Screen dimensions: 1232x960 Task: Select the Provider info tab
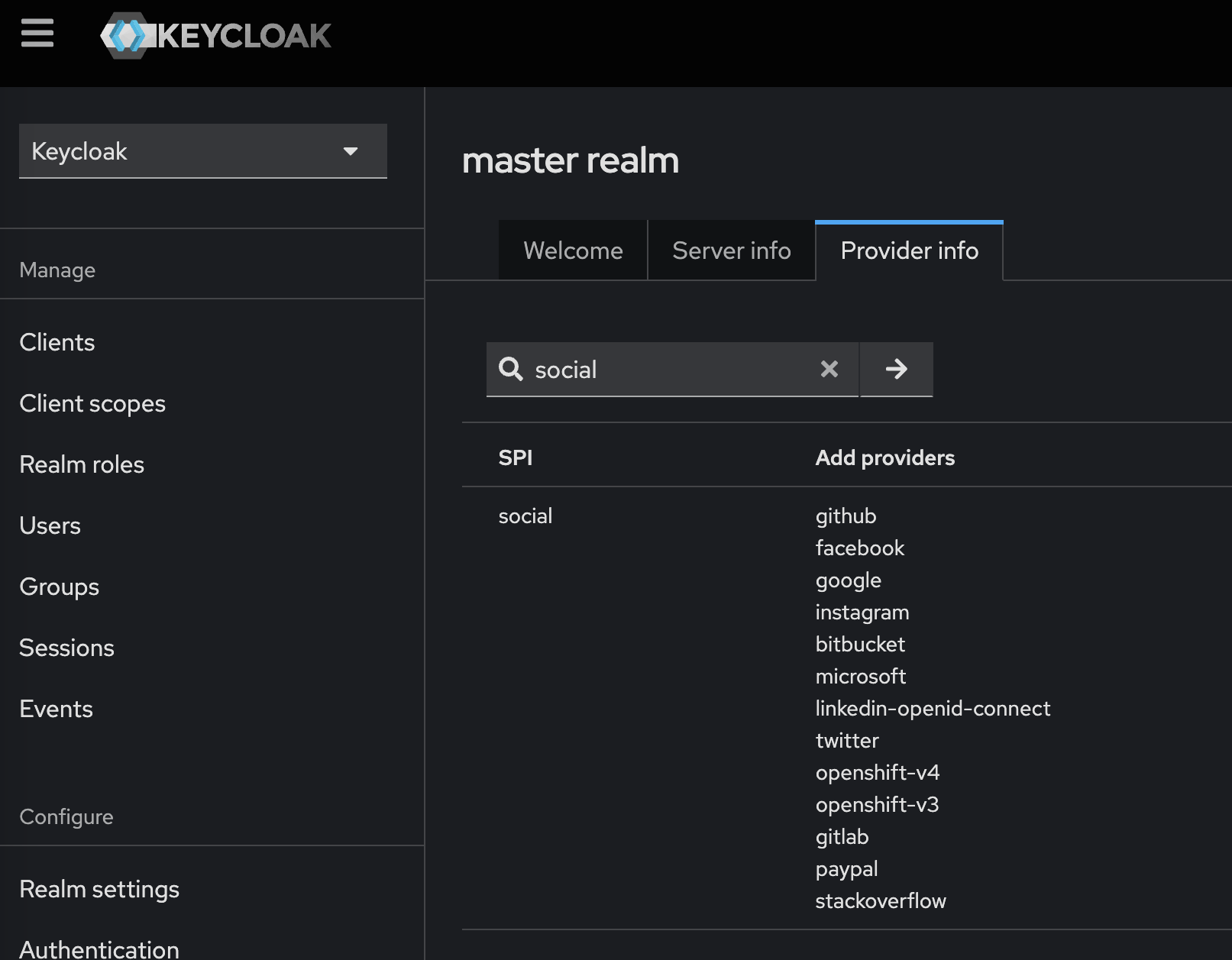pos(910,251)
